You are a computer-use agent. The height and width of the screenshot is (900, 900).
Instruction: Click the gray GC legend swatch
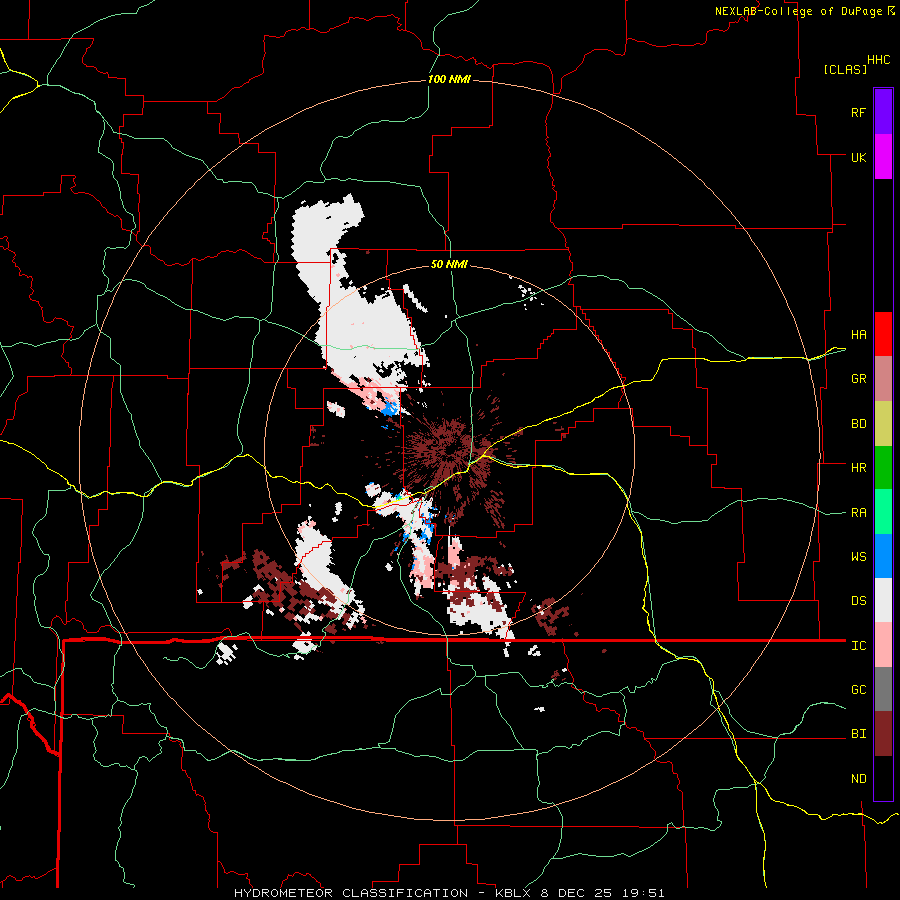click(x=883, y=689)
